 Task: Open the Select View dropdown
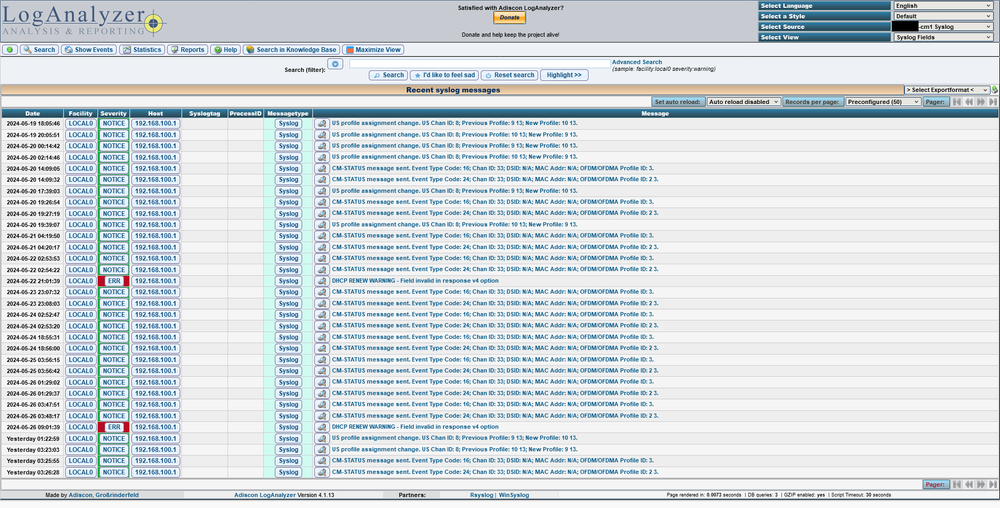pos(943,37)
